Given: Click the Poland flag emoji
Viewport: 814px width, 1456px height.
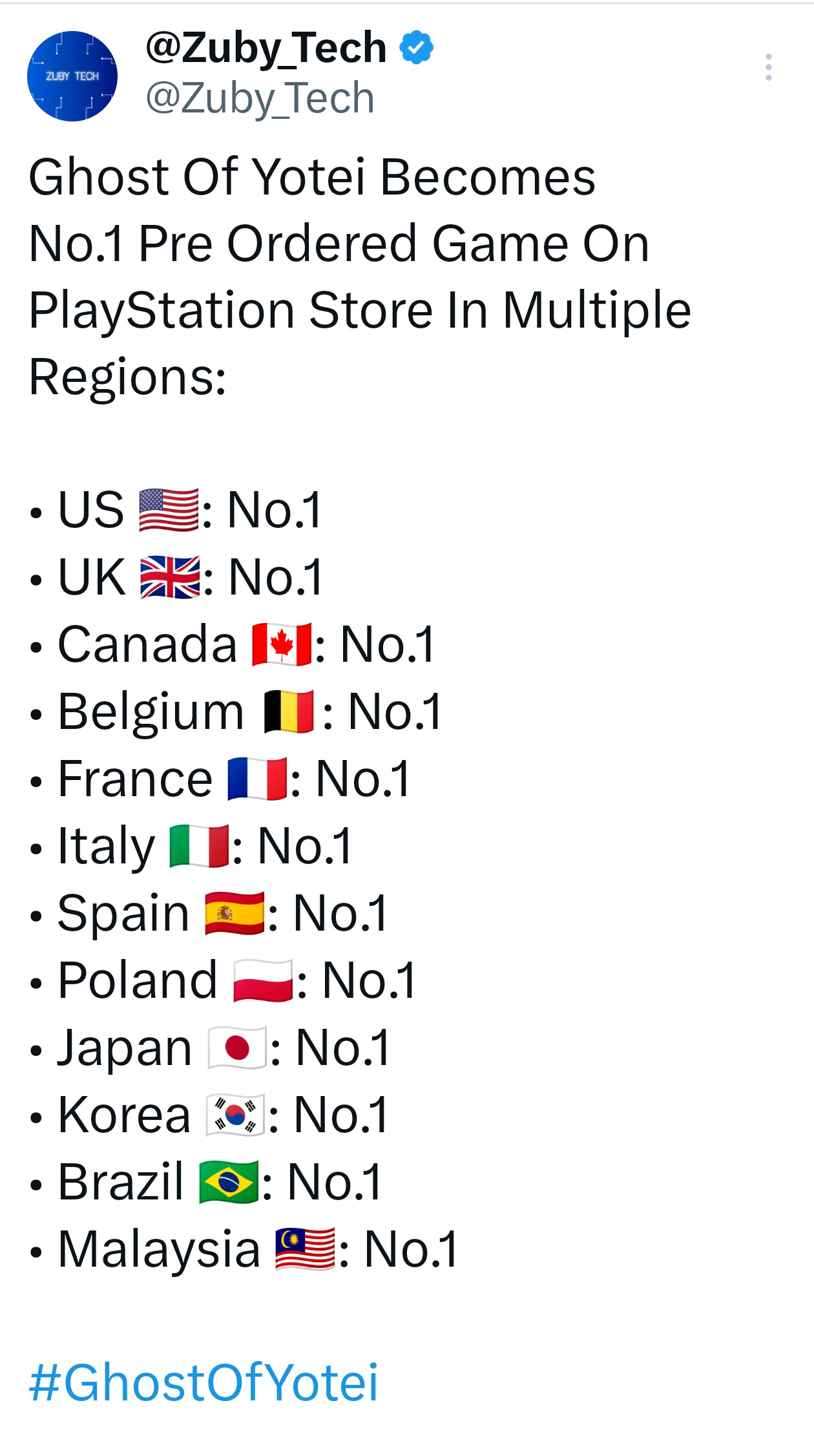Looking at the screenshot, I should (263, 980).
